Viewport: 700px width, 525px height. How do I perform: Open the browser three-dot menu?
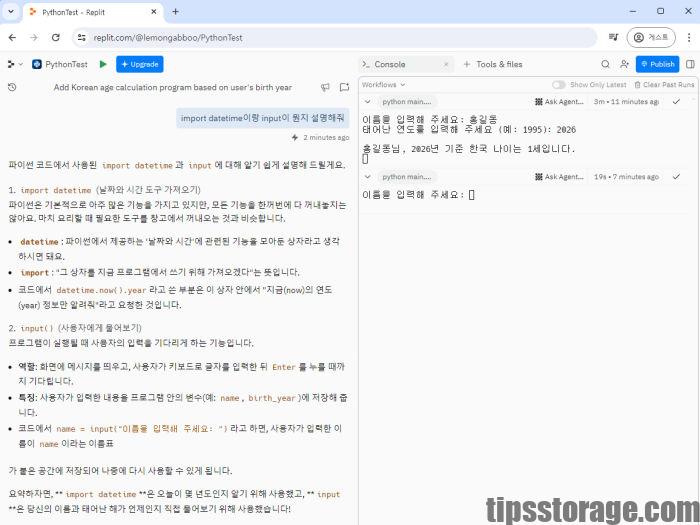(689, 38)
